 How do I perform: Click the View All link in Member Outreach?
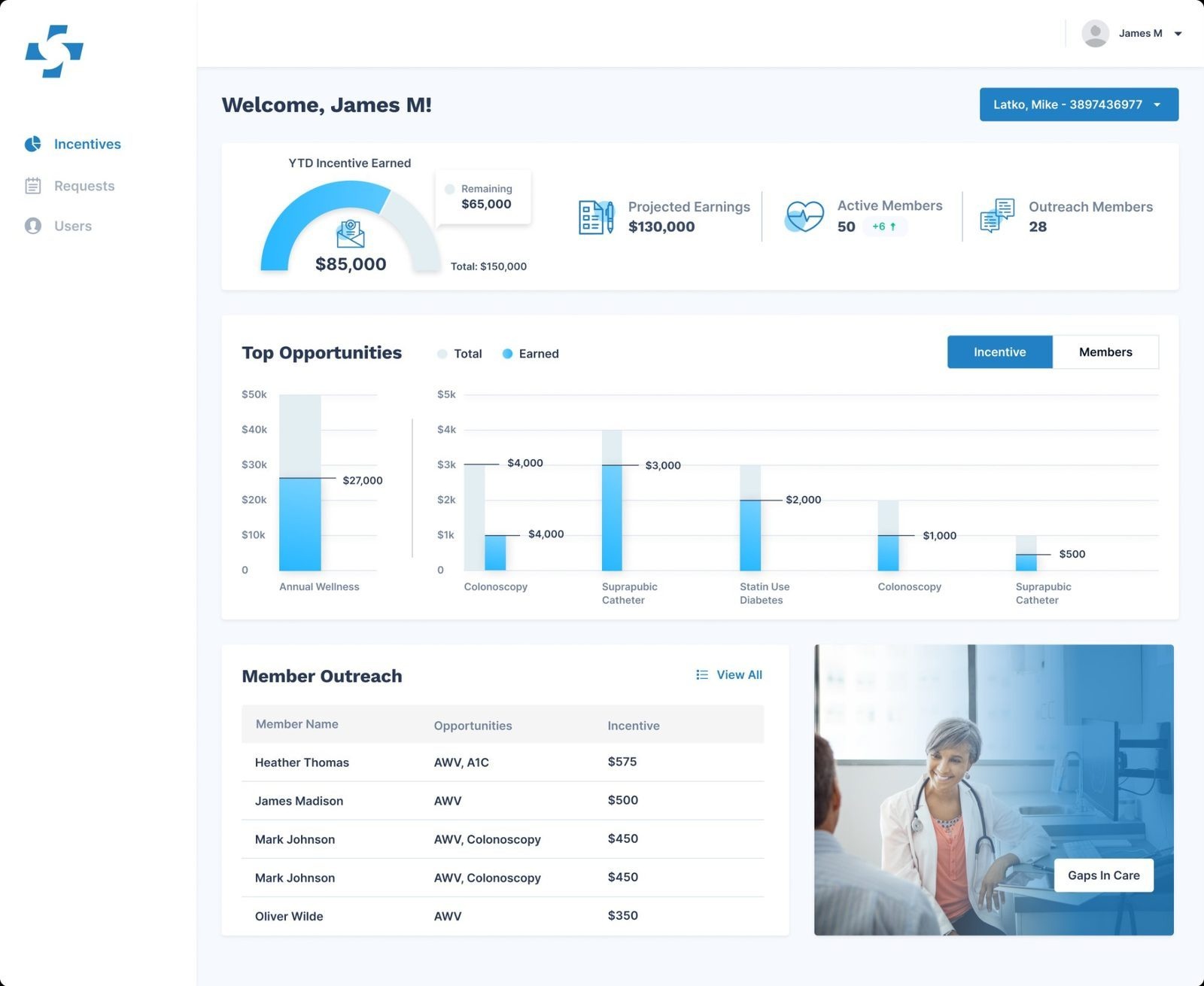pyautogui.click(x=739, y=674)
